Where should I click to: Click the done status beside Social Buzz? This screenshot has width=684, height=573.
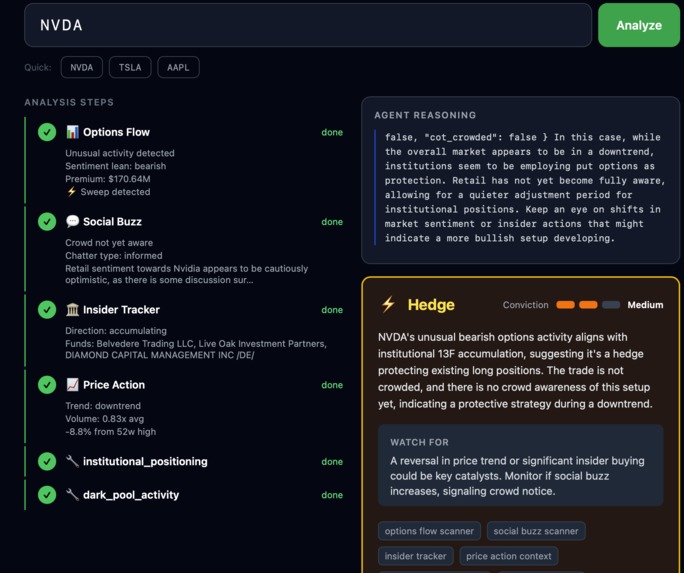pos(332,222)
